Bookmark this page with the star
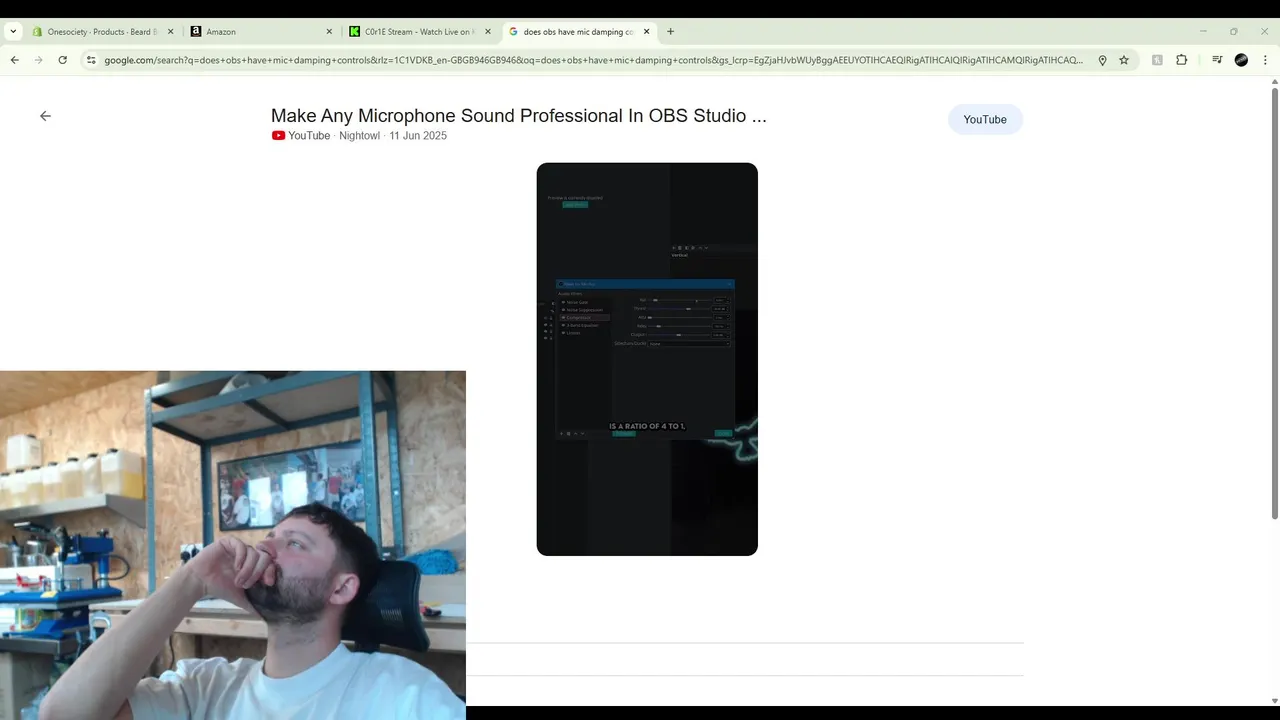The height and width of the screenshot is (720, 1280). point(1124,60)
